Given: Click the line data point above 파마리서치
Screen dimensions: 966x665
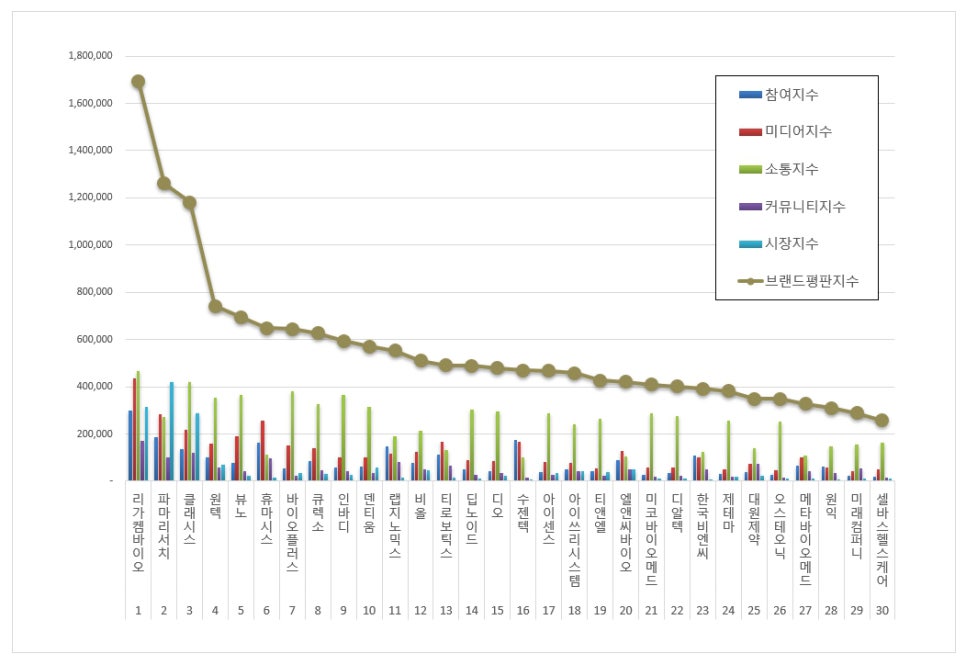Looking at the screenshot, I should 164,183.
